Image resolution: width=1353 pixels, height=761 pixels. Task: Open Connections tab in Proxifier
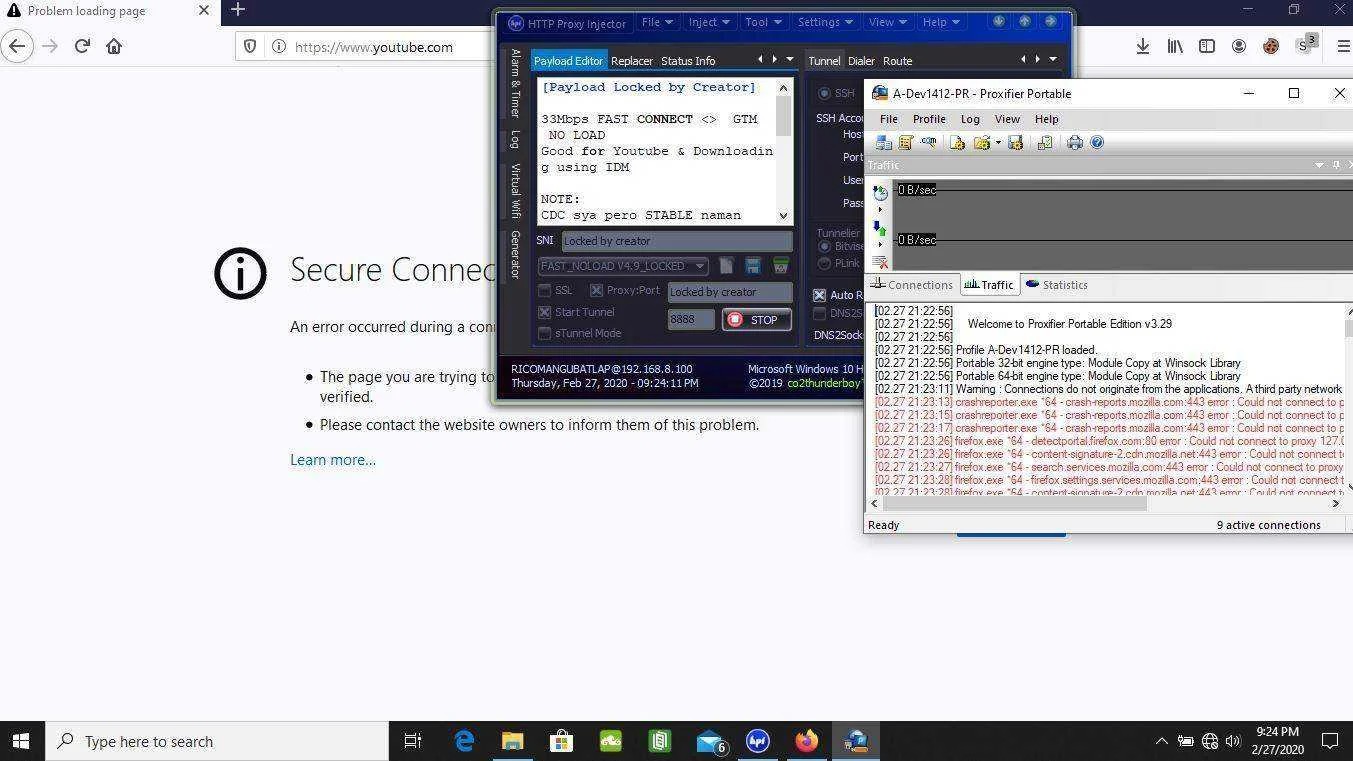(x=912, y=285)
